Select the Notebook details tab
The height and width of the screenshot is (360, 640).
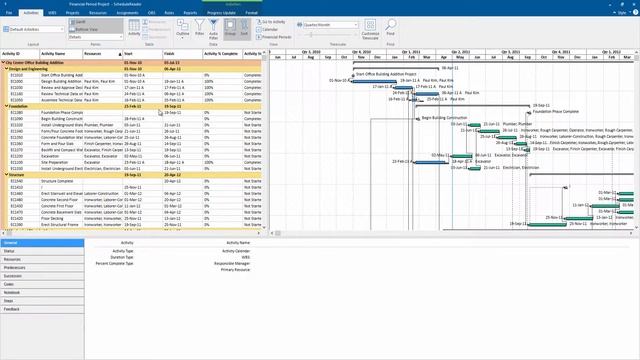42,293
